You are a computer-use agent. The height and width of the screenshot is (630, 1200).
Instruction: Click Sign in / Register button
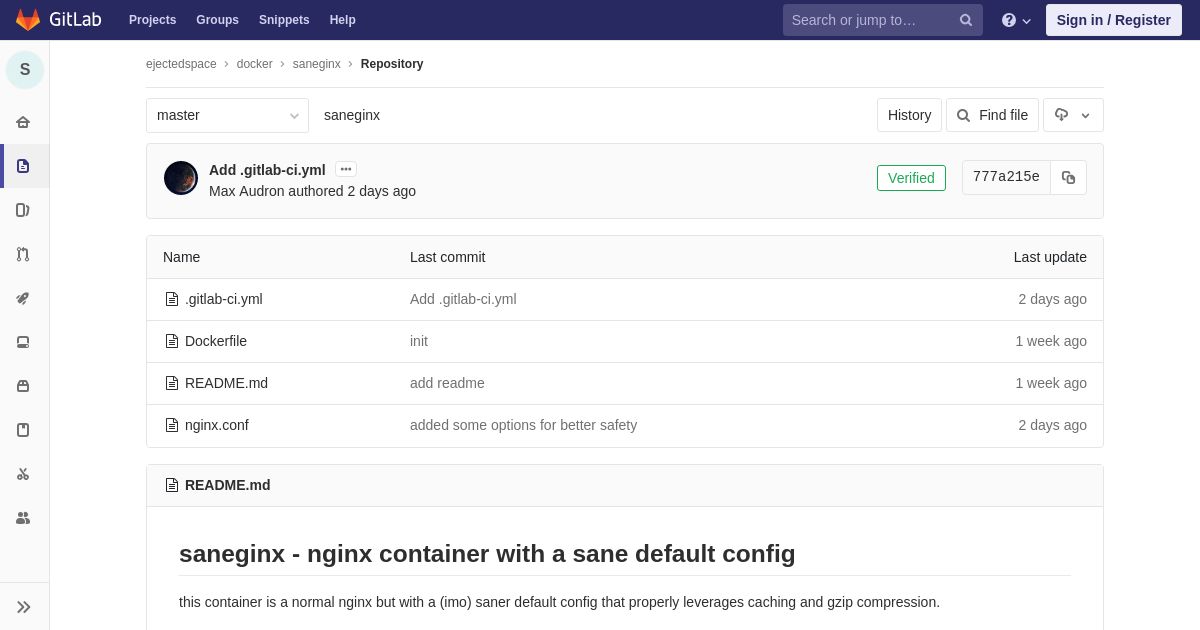tap(1114, 20)
